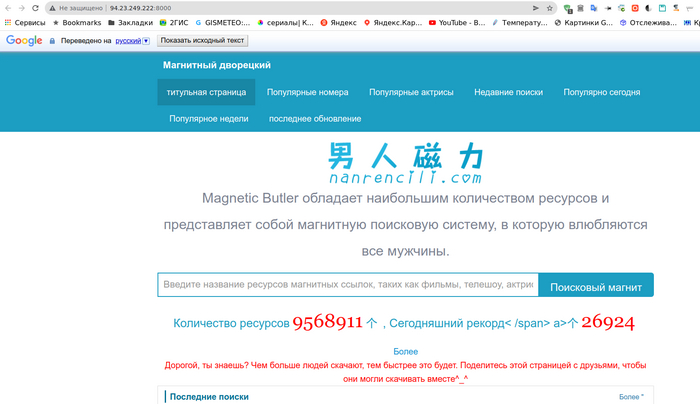700x404 pixels.
Task: Open the Google Translate extension icon
Action: click(x=594, y=8)
